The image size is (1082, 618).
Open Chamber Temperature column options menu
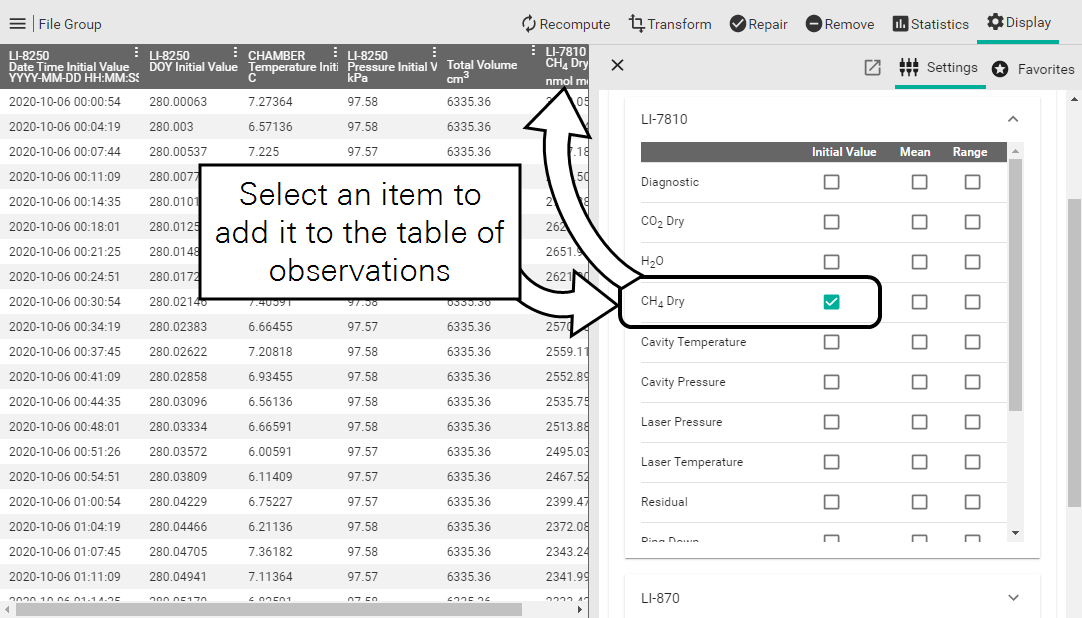[x=335, y=52]
